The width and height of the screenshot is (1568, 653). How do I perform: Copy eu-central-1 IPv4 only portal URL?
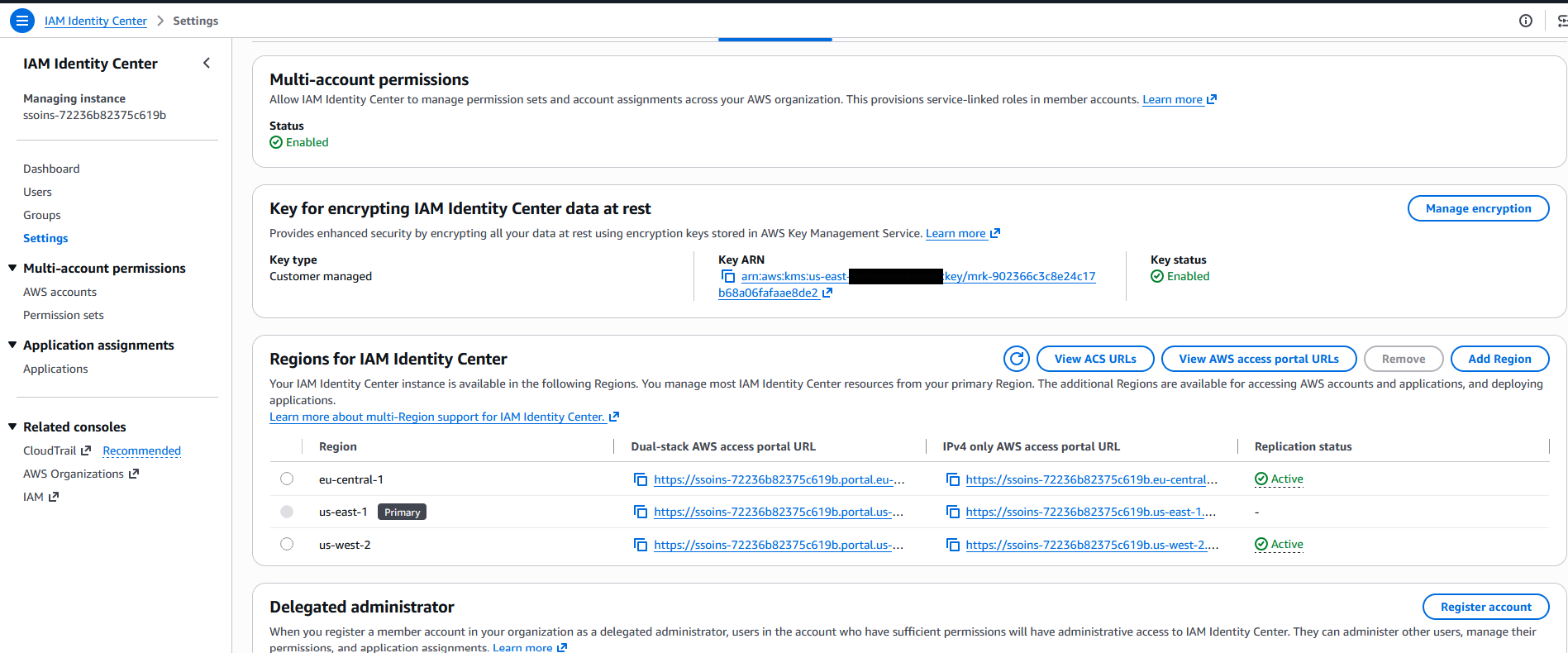click(953, 479)
